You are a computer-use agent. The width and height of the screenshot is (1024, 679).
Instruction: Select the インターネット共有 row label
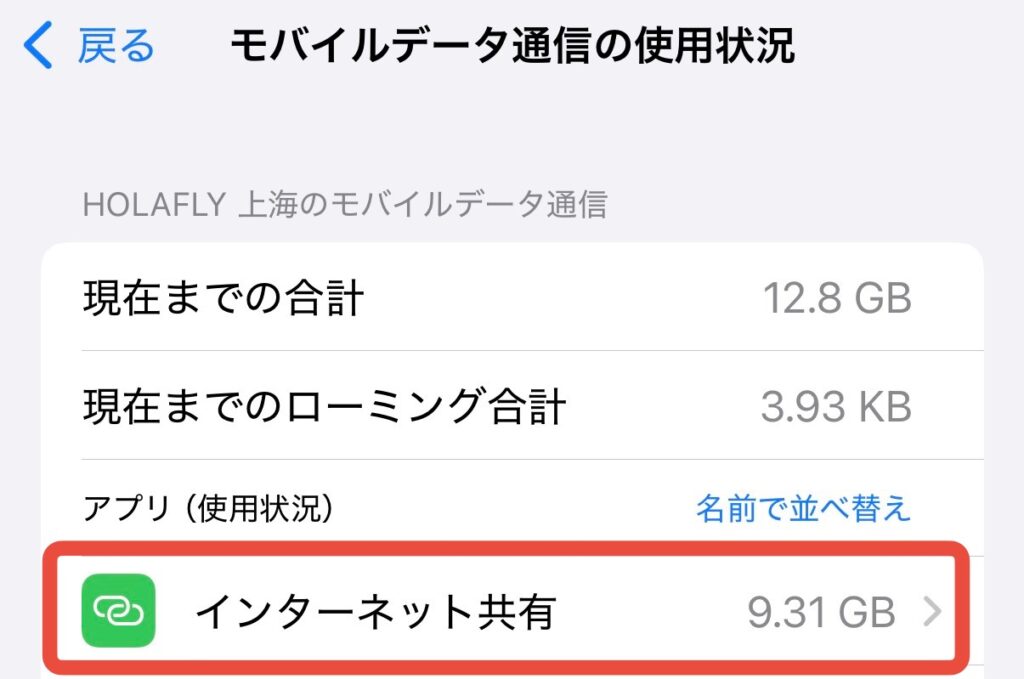coord(375,611)
